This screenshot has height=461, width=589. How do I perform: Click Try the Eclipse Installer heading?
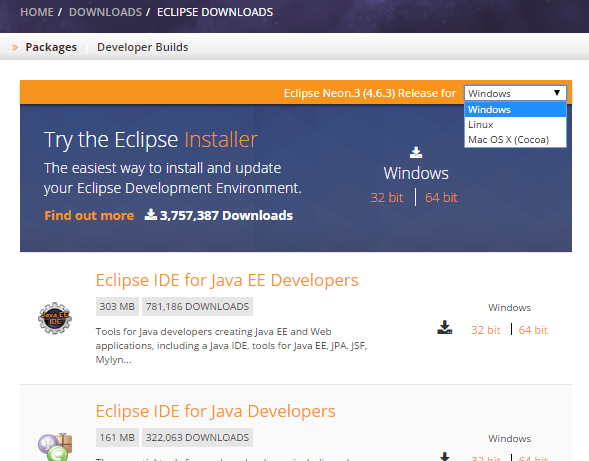(x=151, y=140)
